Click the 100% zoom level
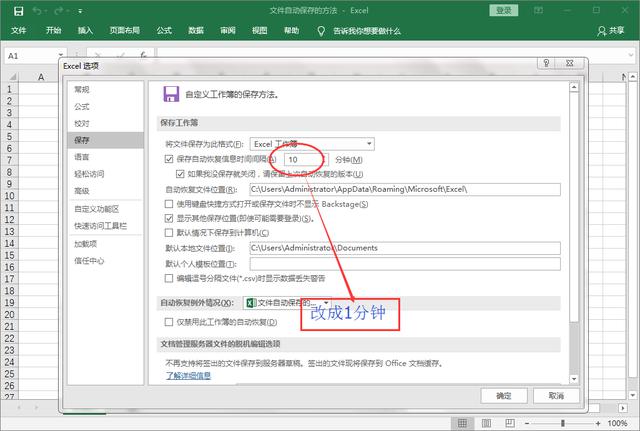Image resolution: width=640 pixels, height=431 pixels. point(618,424)
